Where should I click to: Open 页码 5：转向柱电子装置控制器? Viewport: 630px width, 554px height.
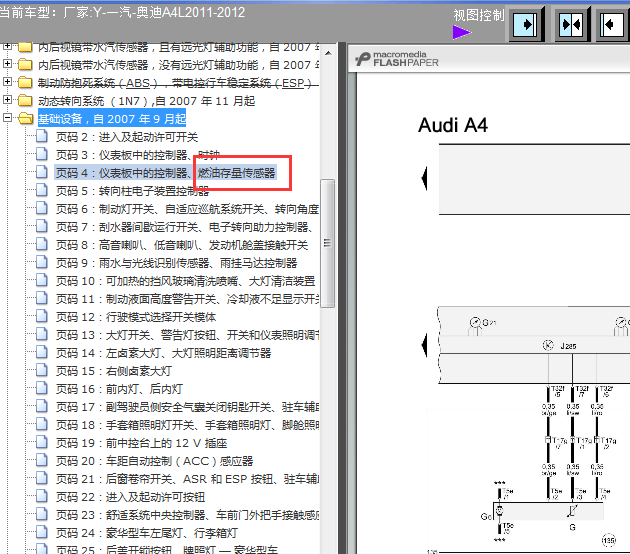pos(132,191)
